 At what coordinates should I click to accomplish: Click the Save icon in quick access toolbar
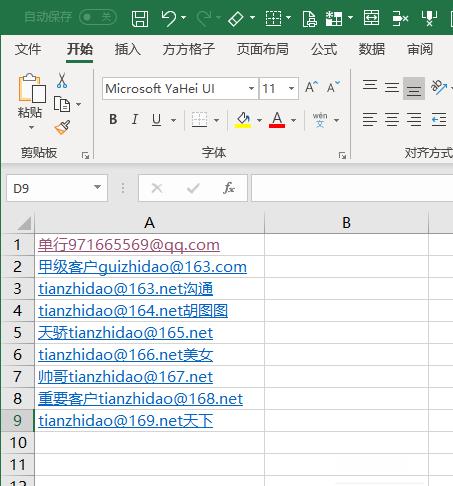140,19
